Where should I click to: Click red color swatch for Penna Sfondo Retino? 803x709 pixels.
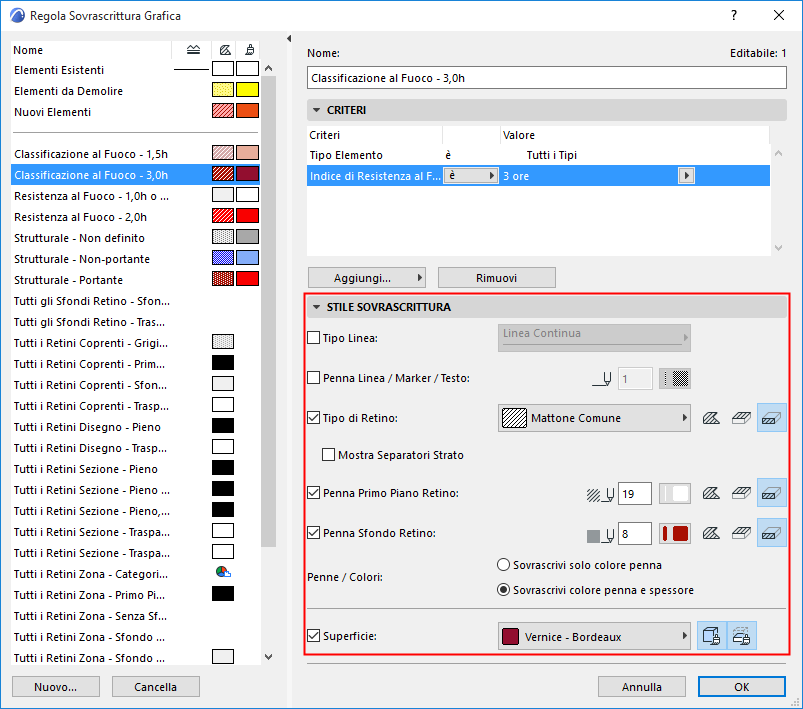coord(674,534)
